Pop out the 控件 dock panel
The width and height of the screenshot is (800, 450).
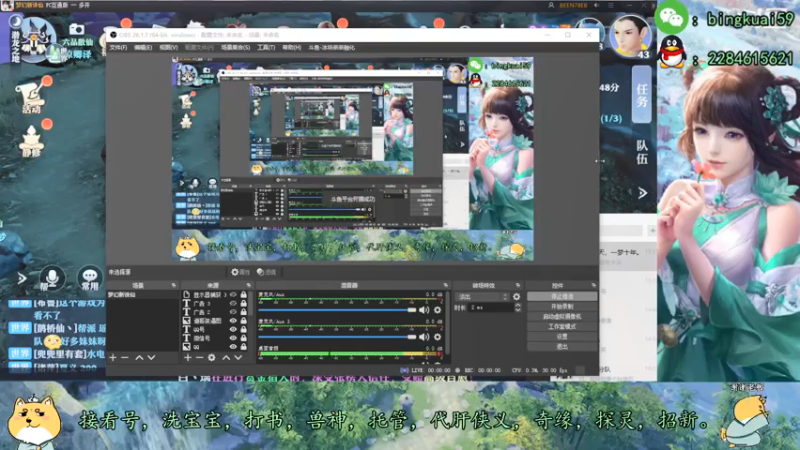coord(593,285)
